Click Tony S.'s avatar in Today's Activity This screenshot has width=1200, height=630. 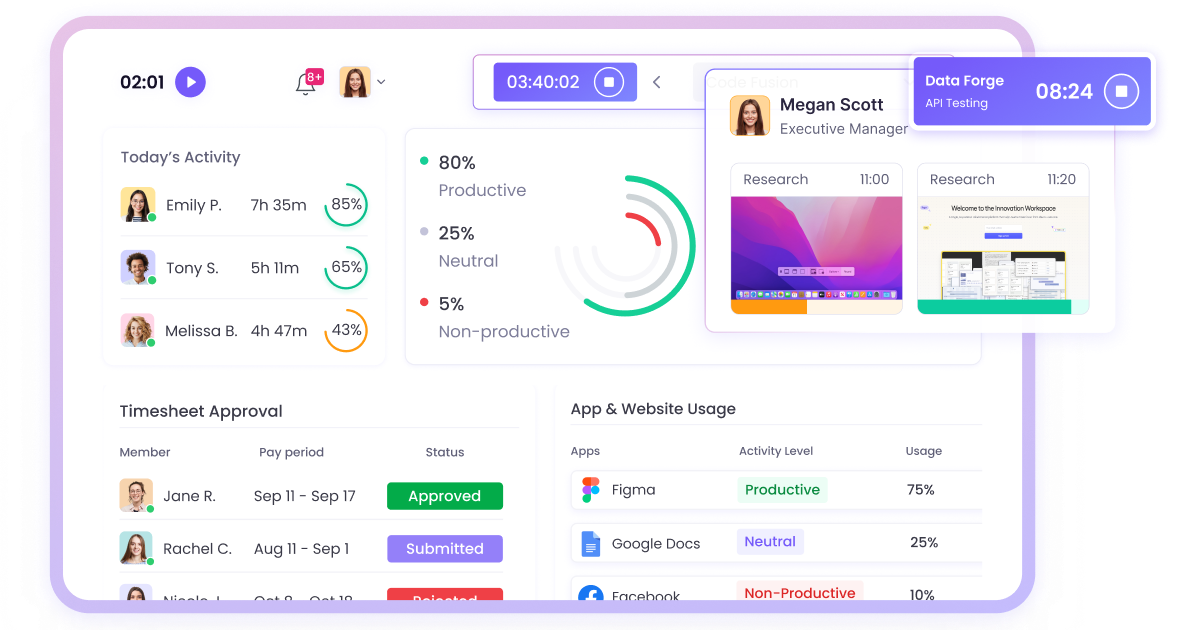coord(138,267)
